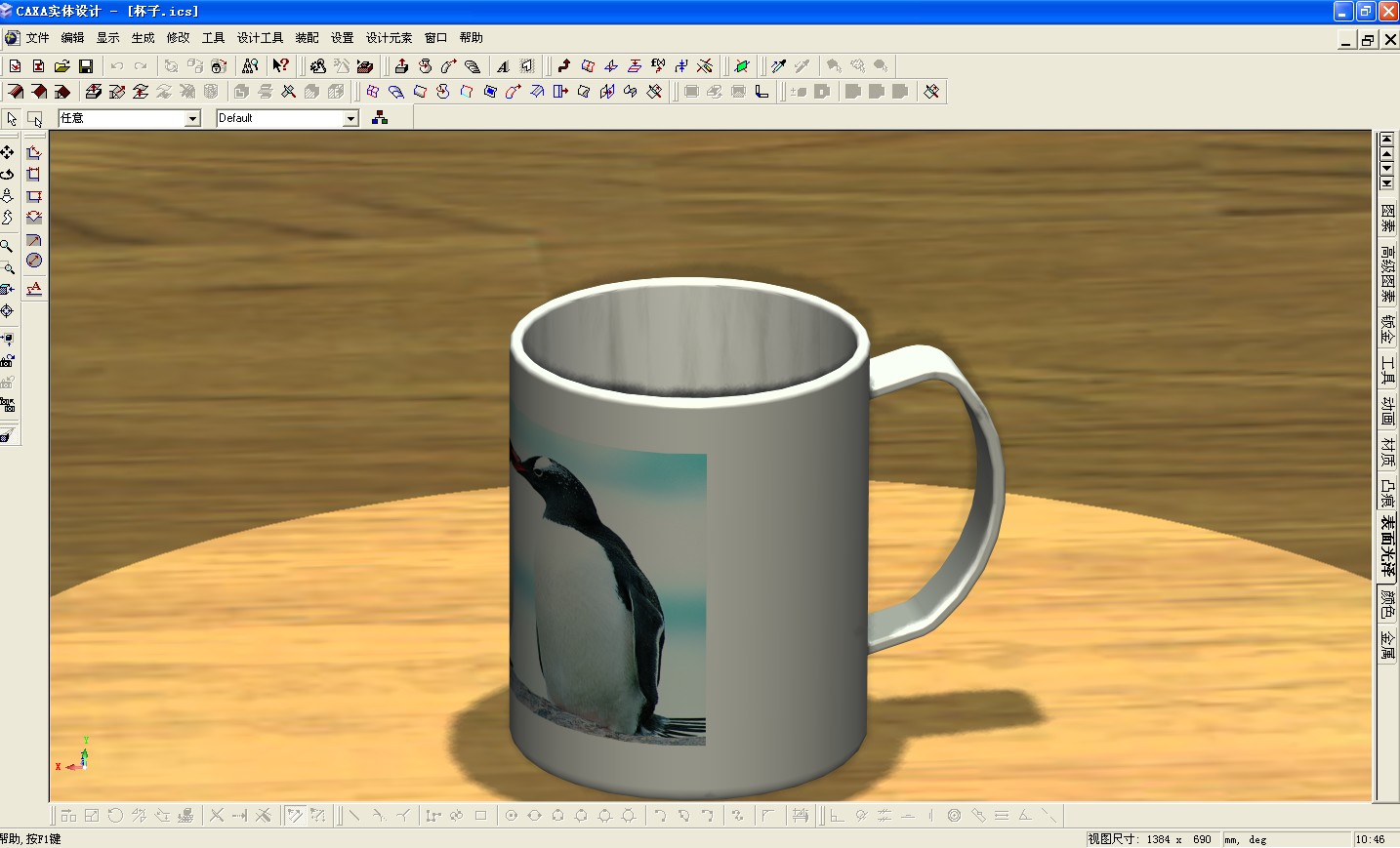Screen dimensions: 1400x848
Task: Open the 文件 menu
Action: coord(37,38)
